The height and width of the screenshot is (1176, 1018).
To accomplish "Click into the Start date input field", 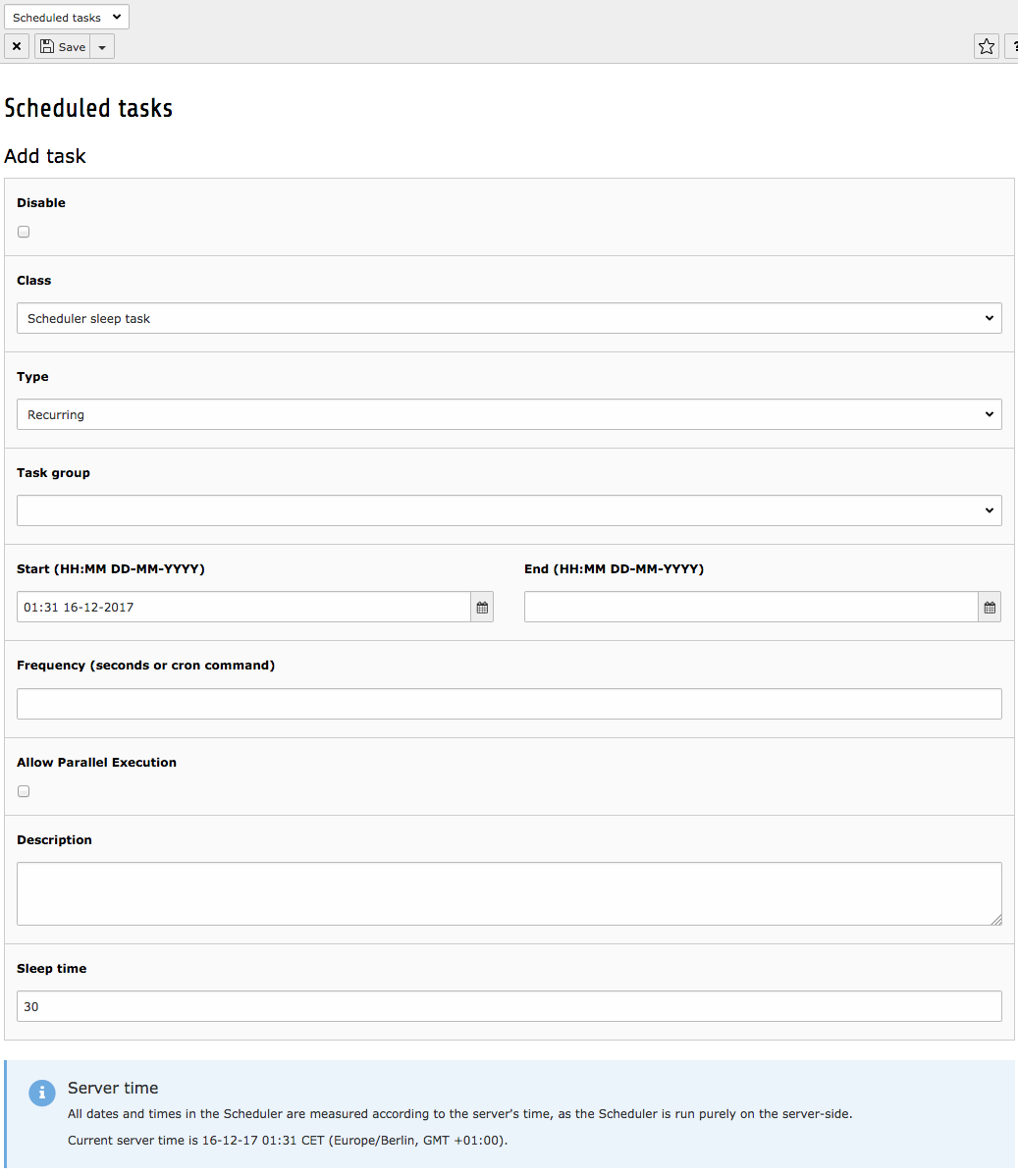I will pos(243,608).
